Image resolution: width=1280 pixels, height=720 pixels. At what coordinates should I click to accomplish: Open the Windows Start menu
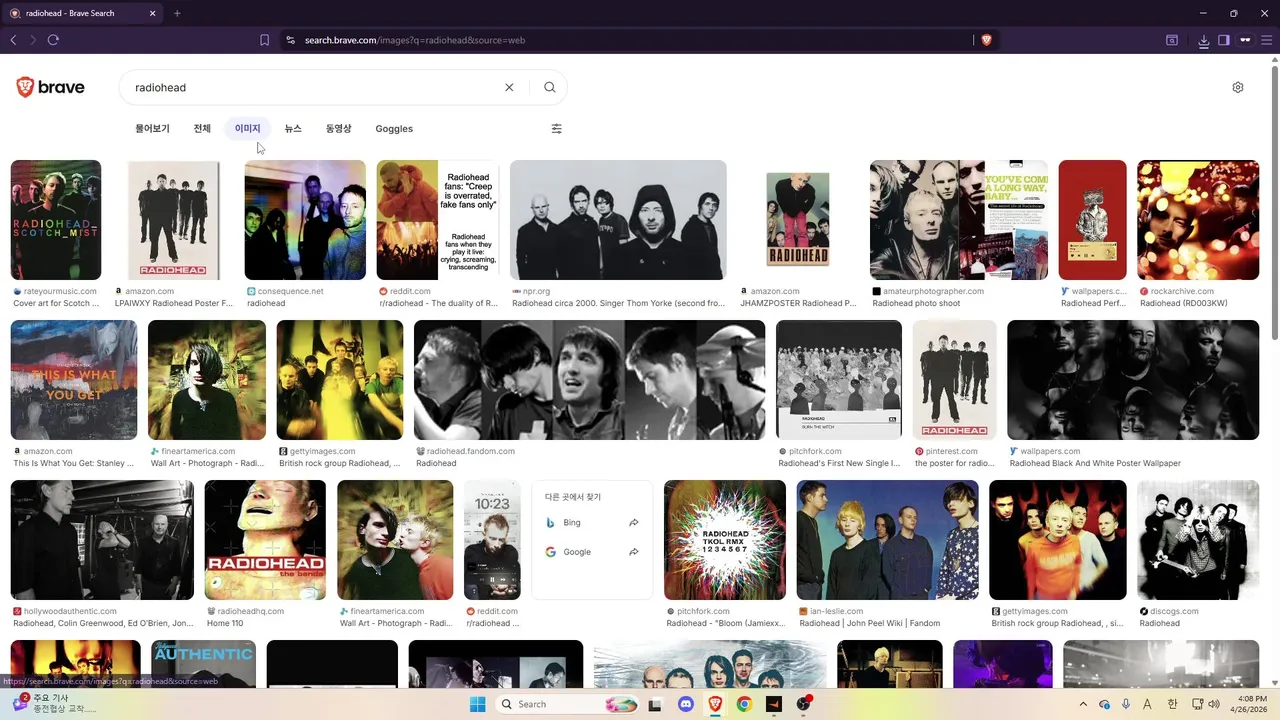click(477, 704)
